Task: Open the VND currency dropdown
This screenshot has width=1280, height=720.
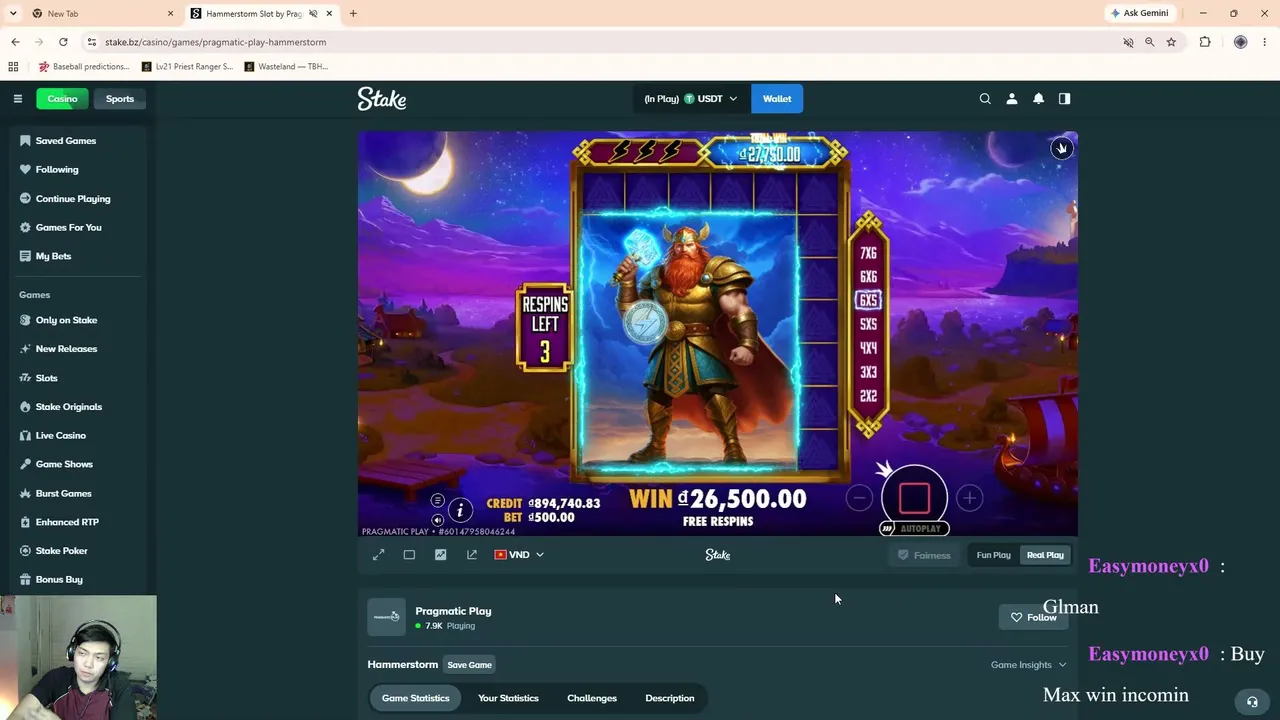Action: click(519, 555)
